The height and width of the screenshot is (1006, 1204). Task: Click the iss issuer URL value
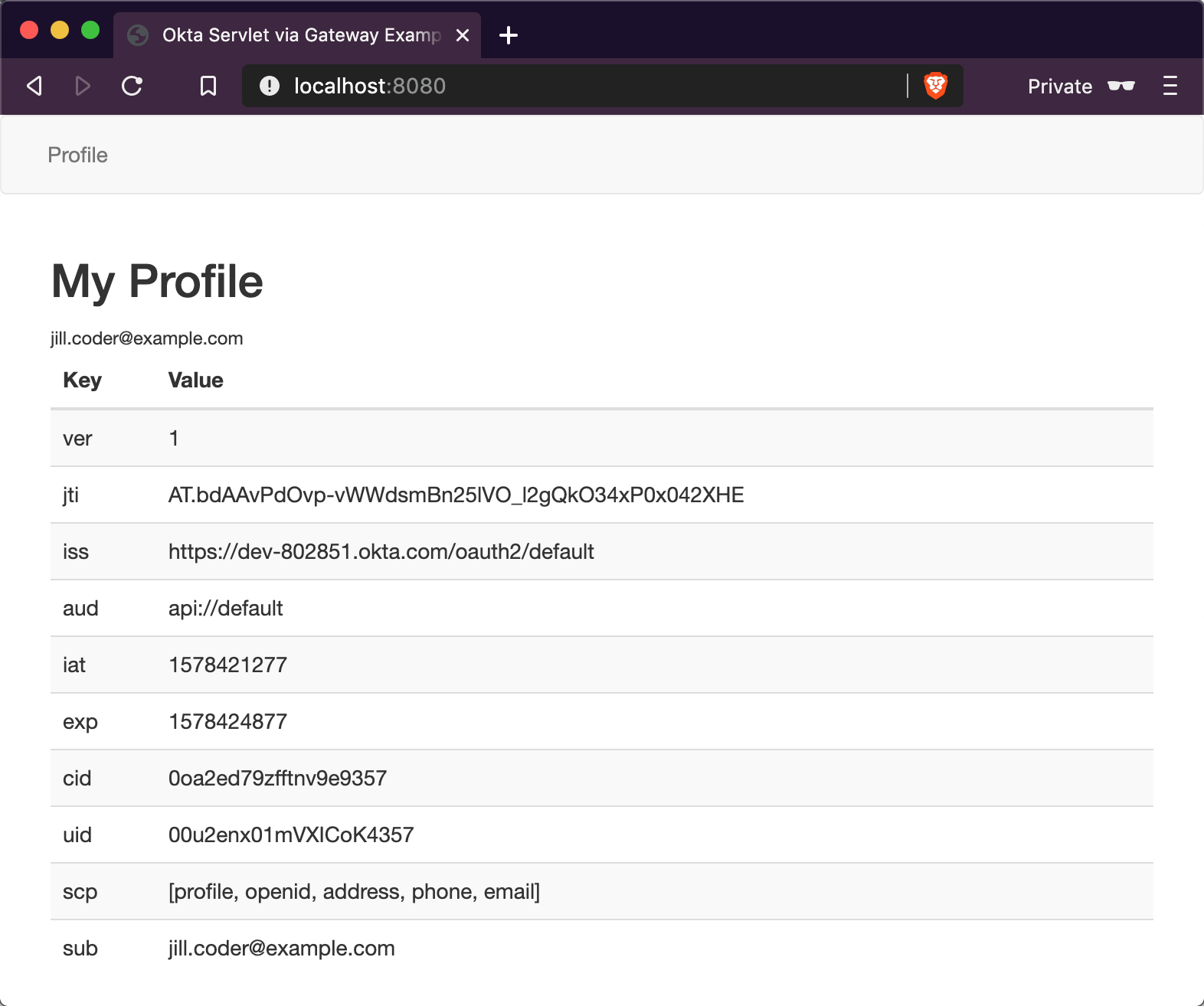pyautogui.click(x=381, y=552)
